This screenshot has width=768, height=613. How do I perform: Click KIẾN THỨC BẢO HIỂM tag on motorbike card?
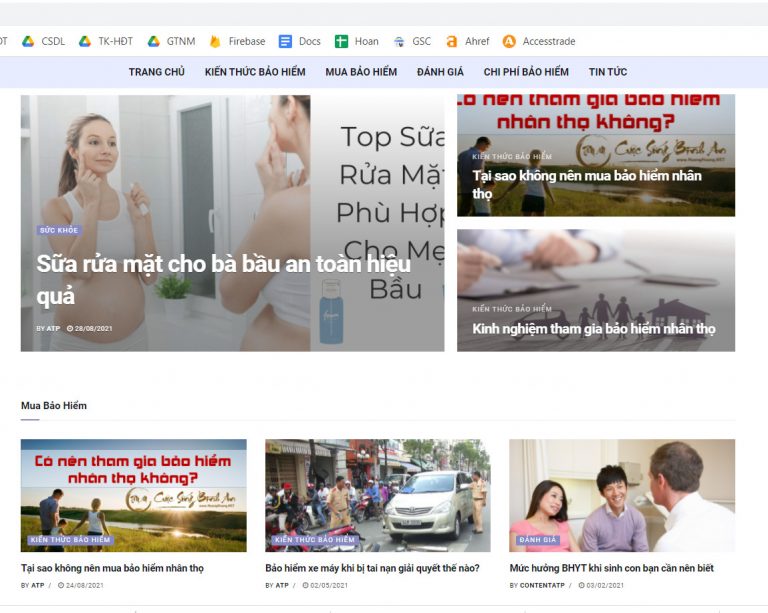(315, 540)
